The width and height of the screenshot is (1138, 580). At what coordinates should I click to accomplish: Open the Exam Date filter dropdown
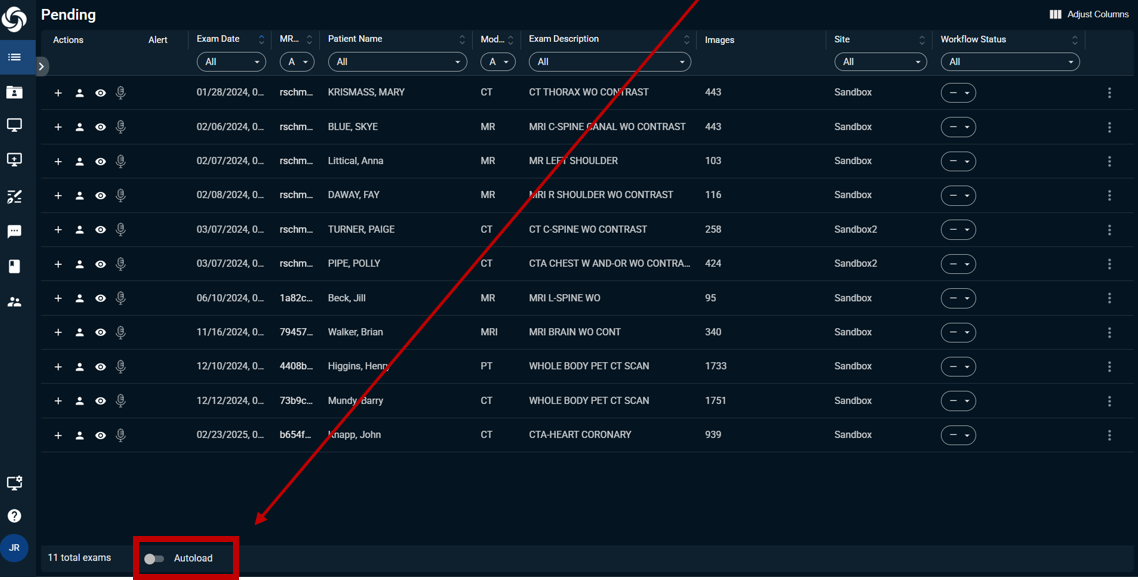tap(231, 62)
